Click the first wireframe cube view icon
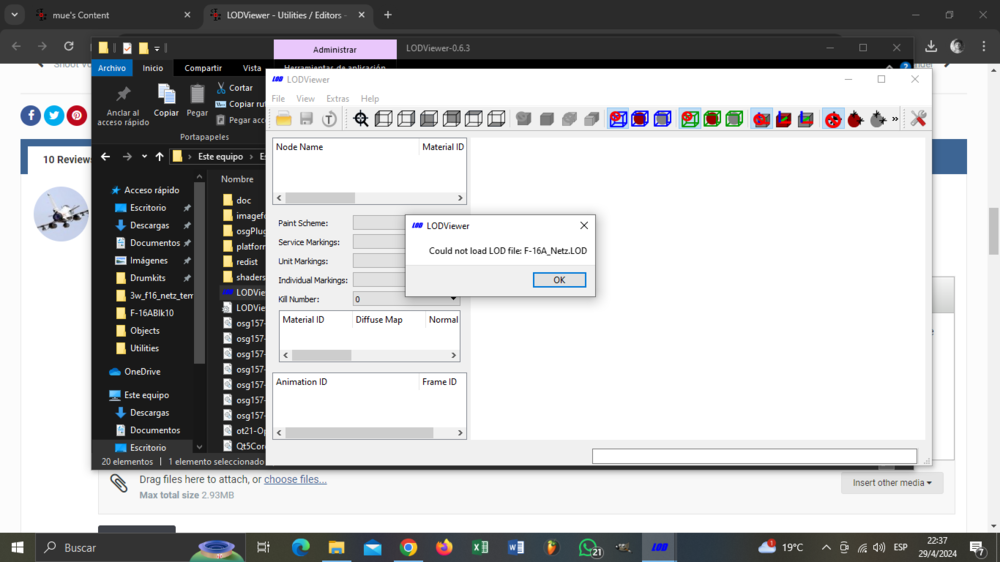 pos(383,119)
